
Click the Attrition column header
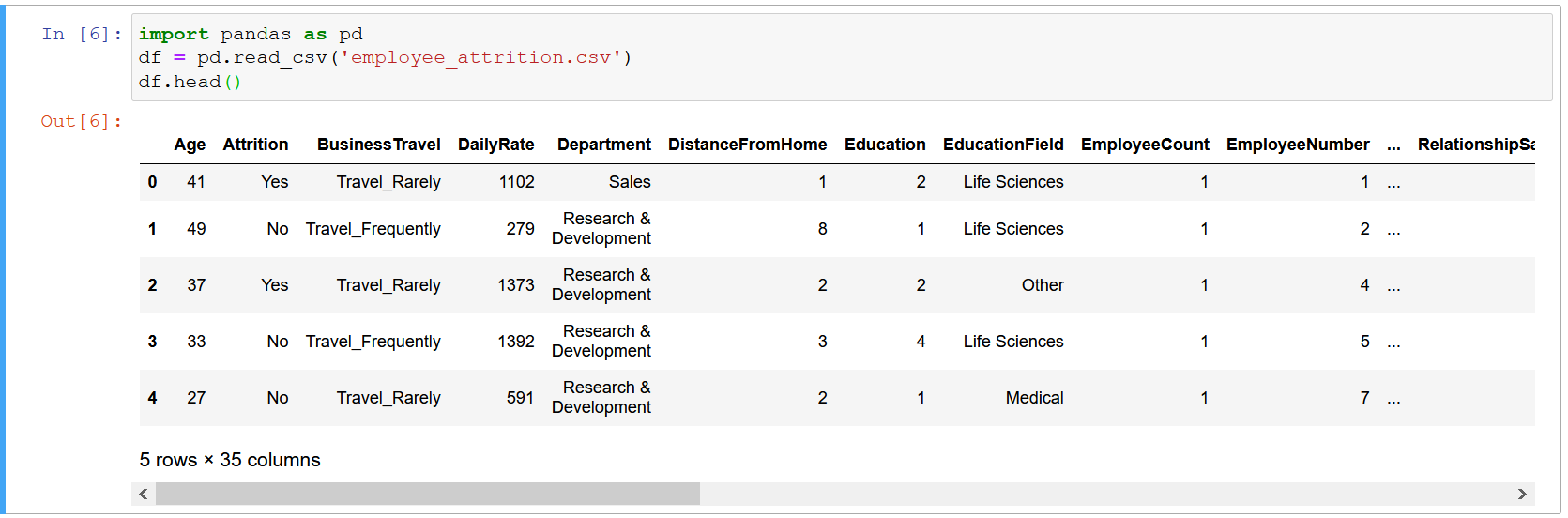click(x=255, y=145)
